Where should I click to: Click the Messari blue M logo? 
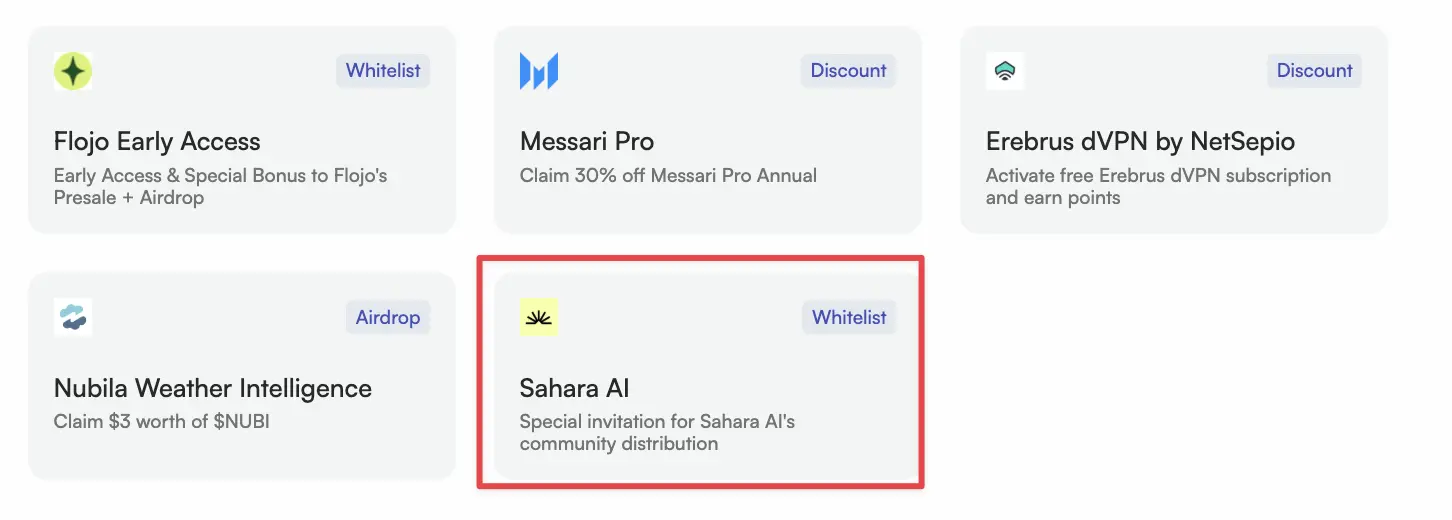pos(539,71)
